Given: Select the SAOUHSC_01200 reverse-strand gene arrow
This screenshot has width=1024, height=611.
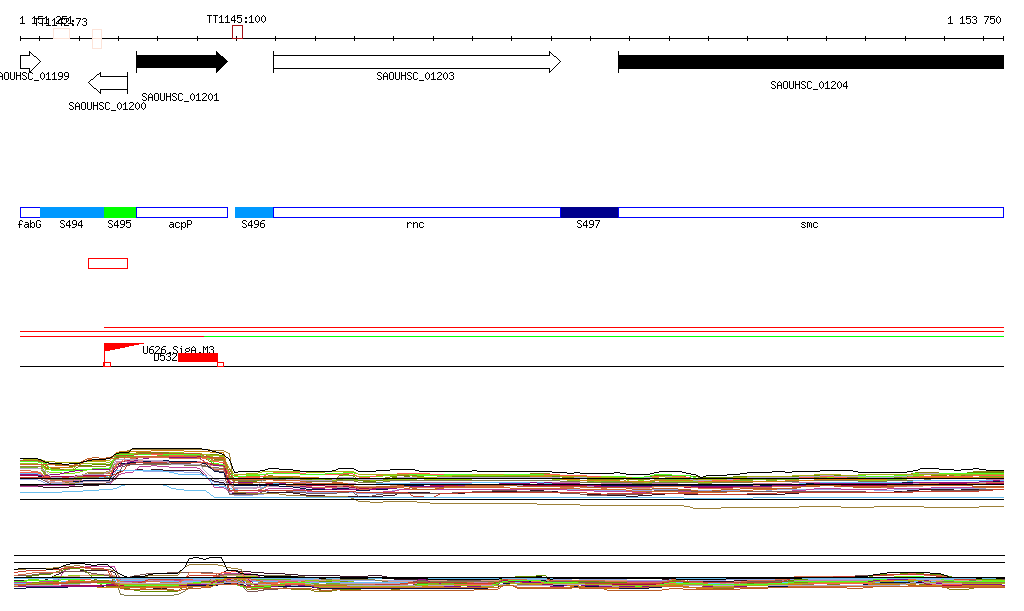Looking at the screenshot, I should 108,82.
